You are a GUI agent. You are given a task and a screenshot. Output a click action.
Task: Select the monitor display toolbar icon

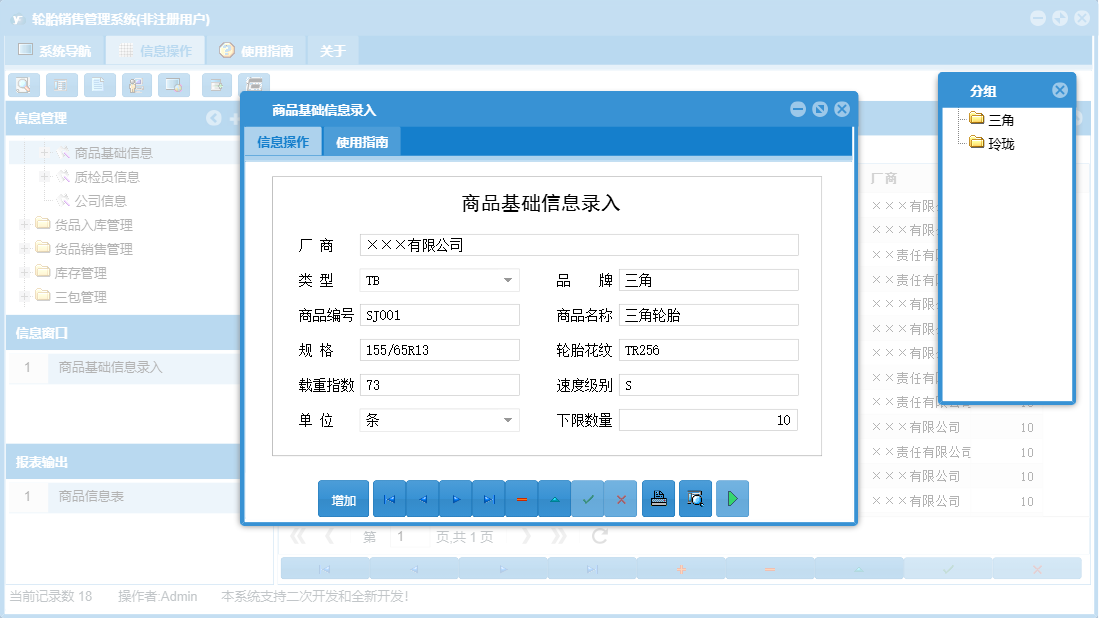[x=174, y=85]
